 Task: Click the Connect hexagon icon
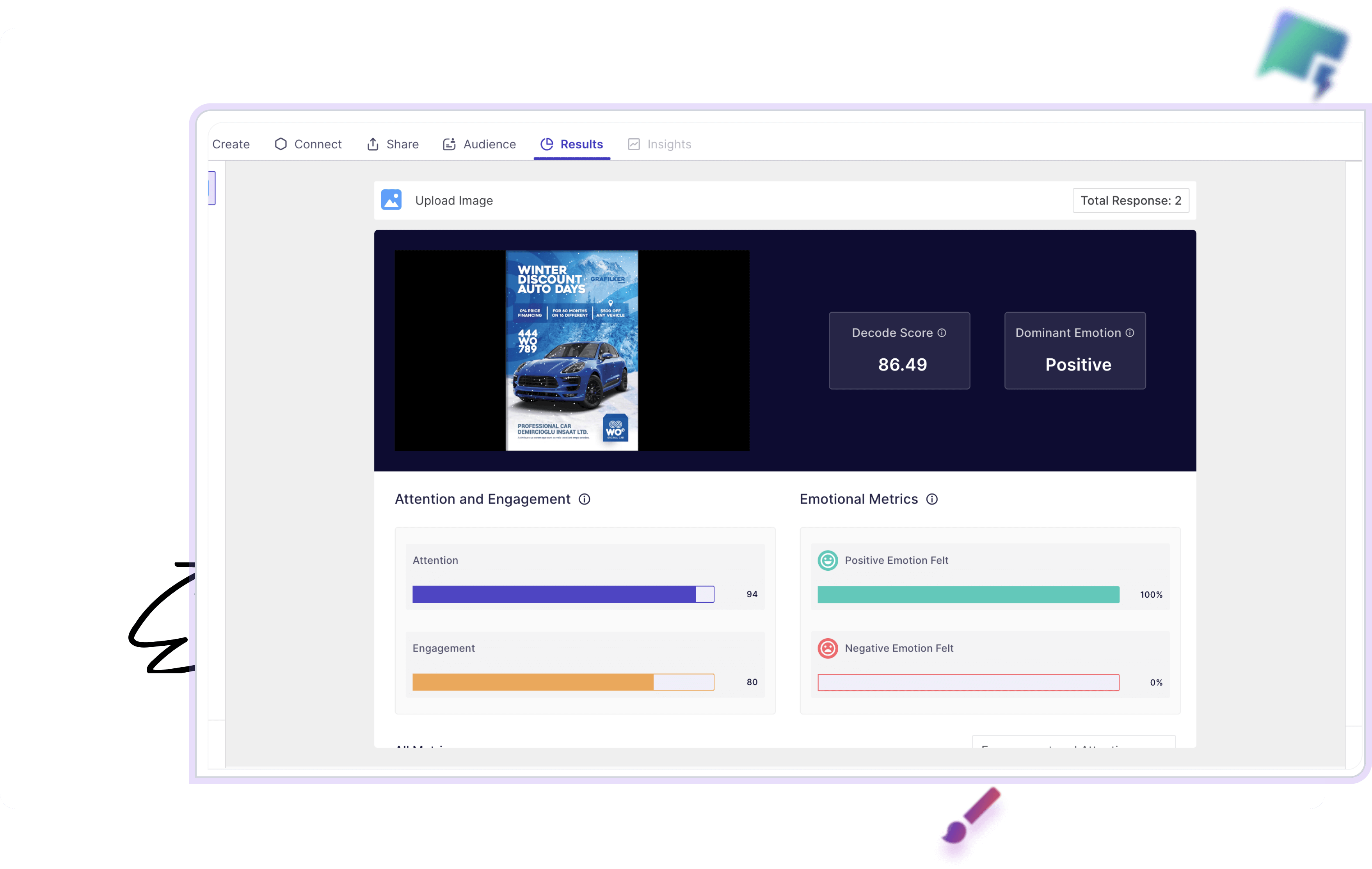tap(280, 144)
